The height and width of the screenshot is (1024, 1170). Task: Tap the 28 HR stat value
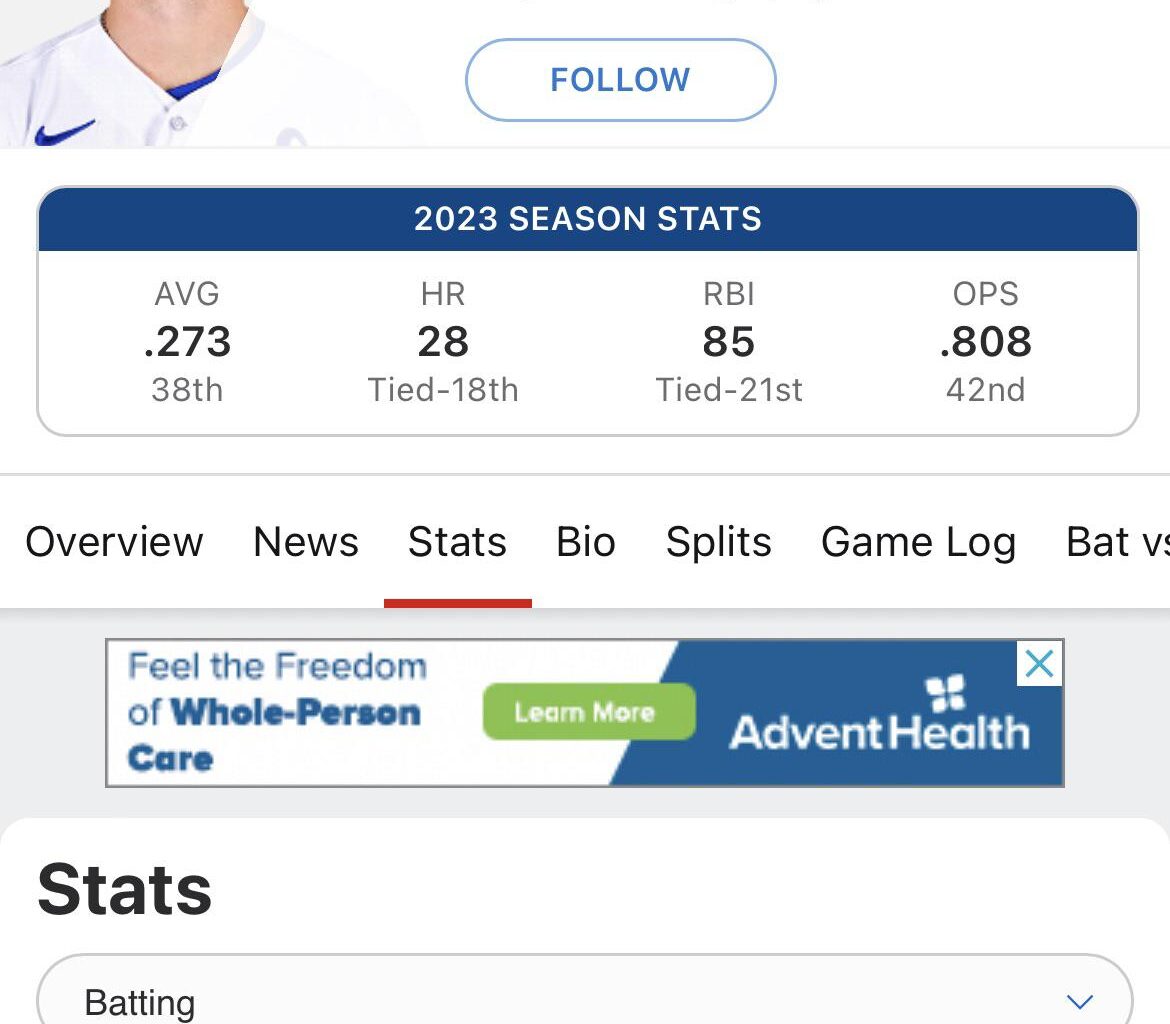click(x=443, y=342)
